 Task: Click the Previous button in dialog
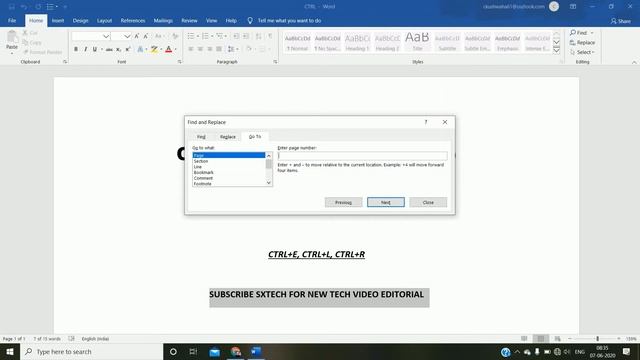(343, 202)
